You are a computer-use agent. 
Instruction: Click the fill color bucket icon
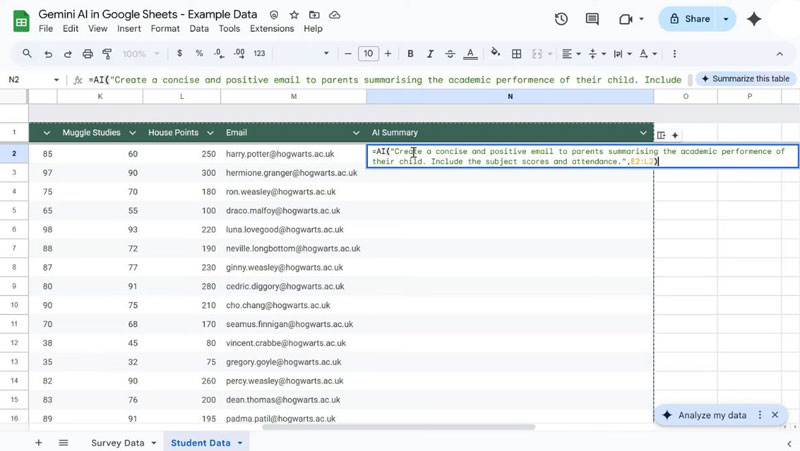pos(495,54)
